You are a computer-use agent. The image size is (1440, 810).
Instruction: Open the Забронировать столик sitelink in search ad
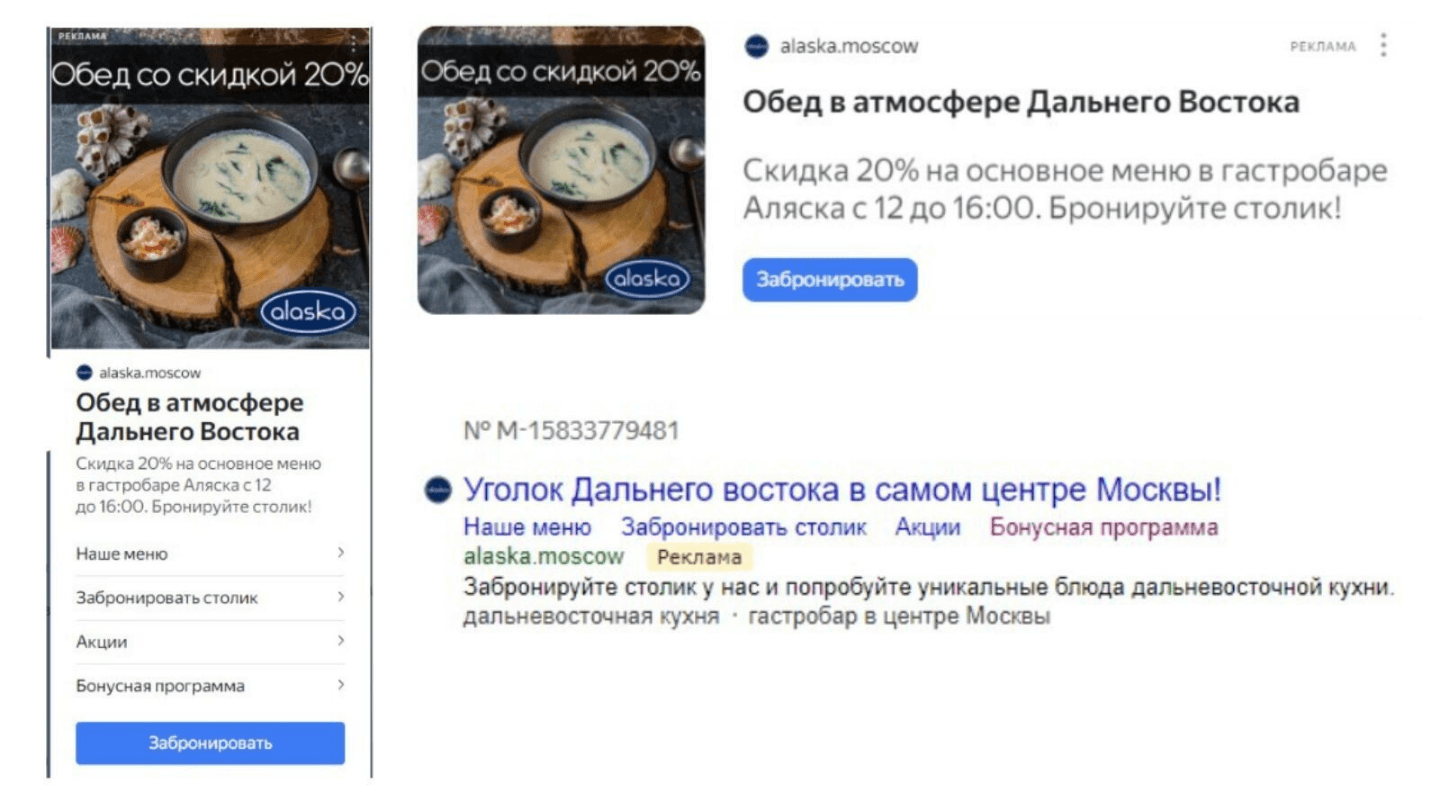point(744,527)
